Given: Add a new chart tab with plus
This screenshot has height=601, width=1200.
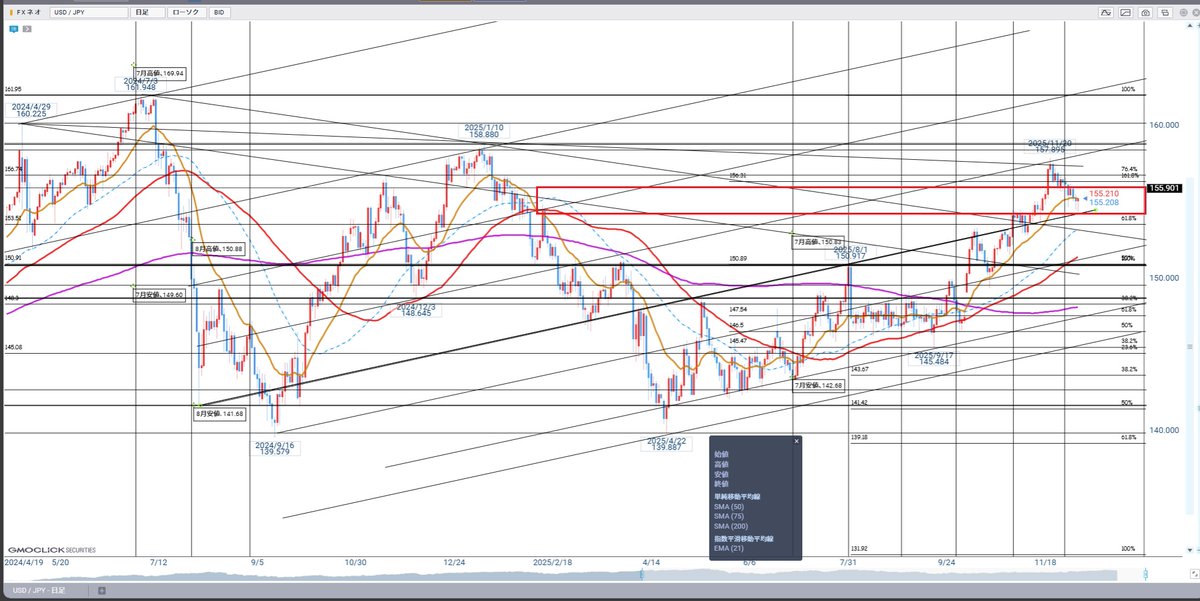Looking at the screenshot, I should (x=101, y=592).
